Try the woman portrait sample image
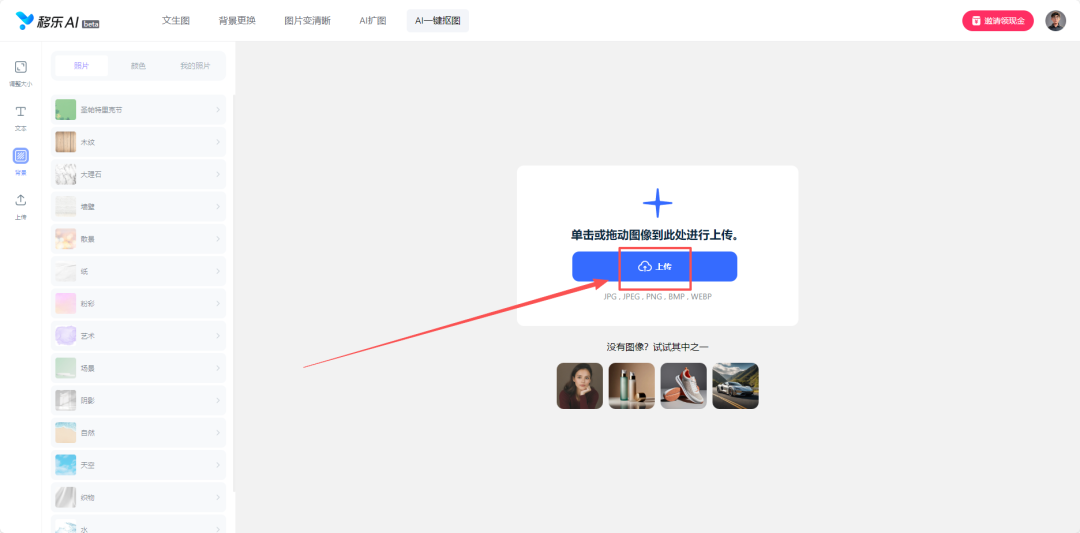This screenshot has height=533, width=1080. [580, 386]
